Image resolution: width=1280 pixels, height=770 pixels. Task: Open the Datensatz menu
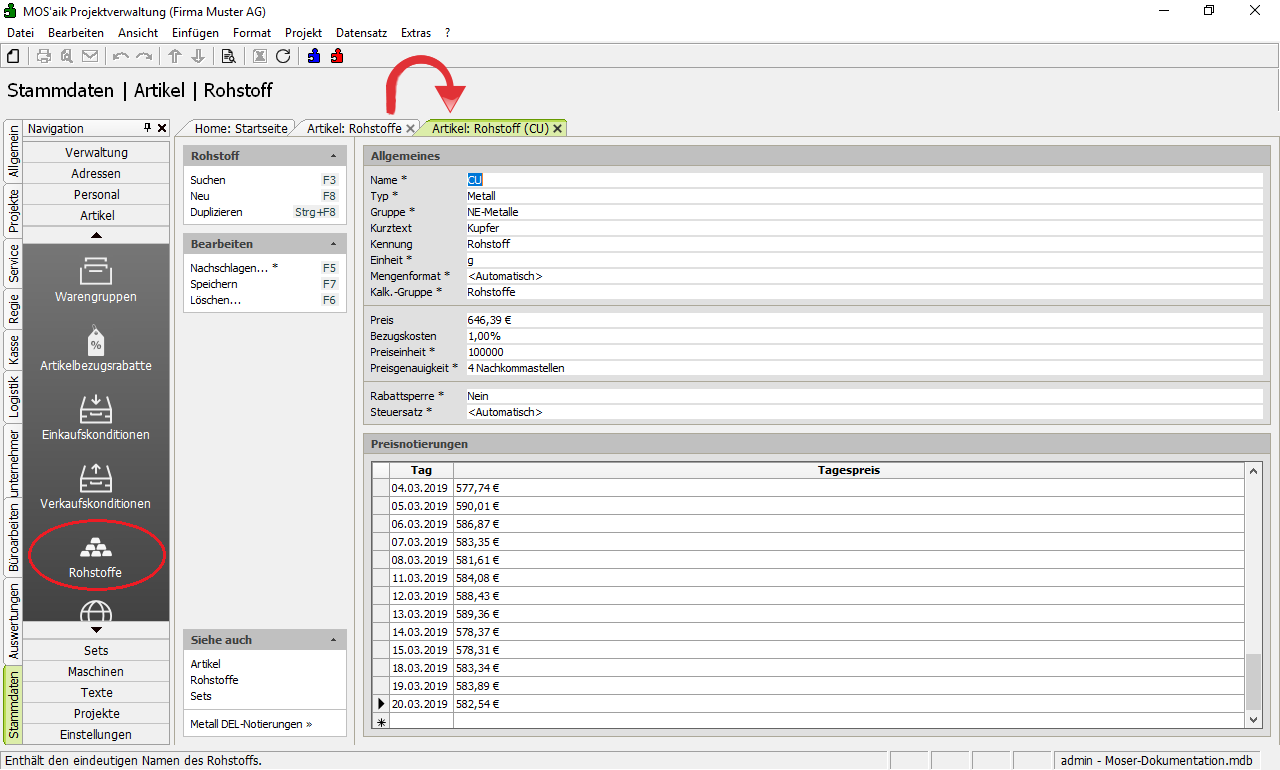click(x=361, y=33)
